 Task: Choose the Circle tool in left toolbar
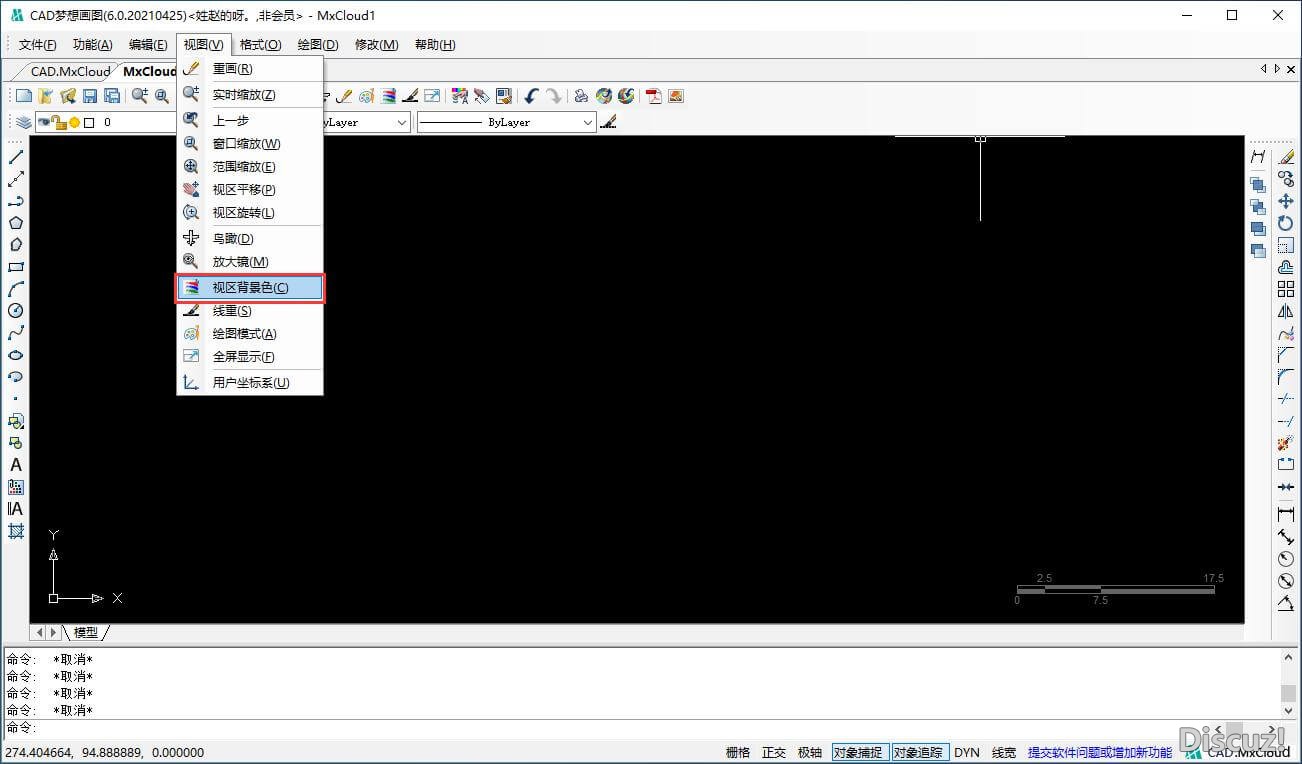(x=16, y=311)
